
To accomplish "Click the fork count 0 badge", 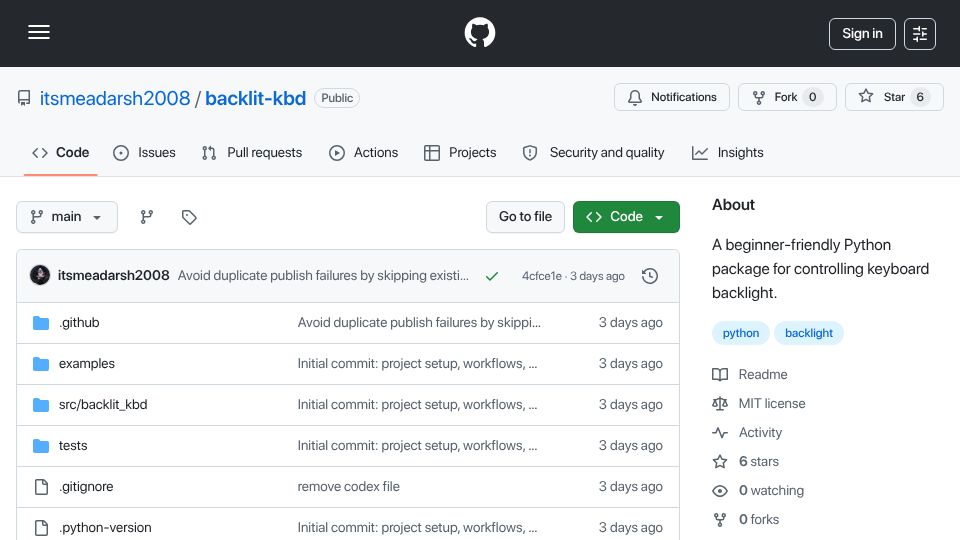I will (812, 97).
